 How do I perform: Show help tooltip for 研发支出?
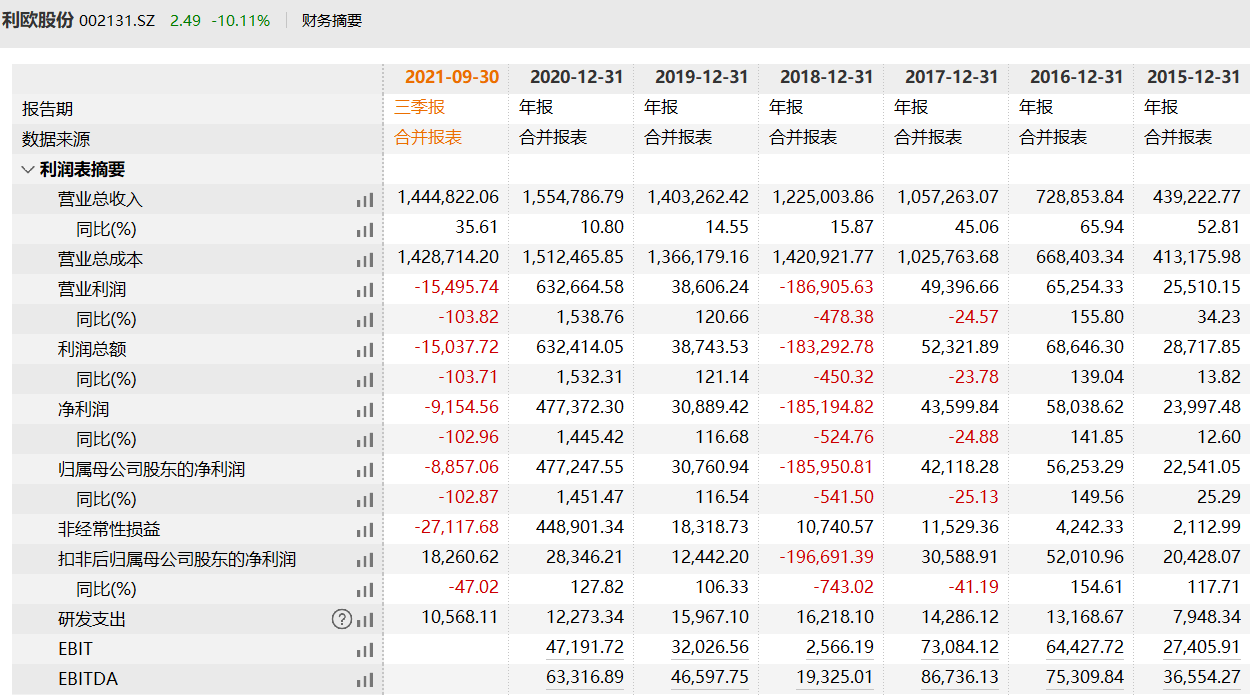tap(341, 619)
